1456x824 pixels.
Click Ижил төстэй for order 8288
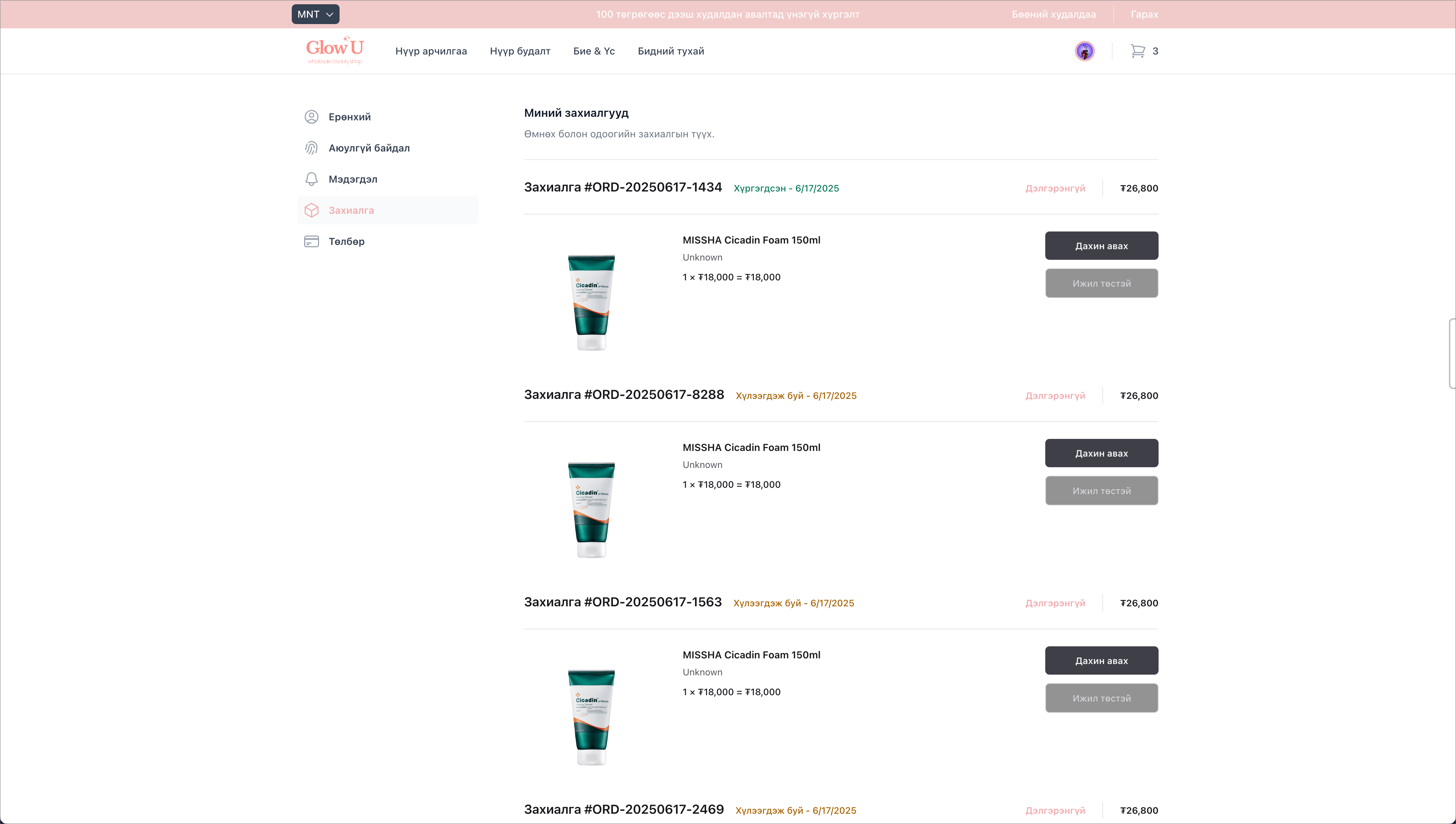(1101, 491)
